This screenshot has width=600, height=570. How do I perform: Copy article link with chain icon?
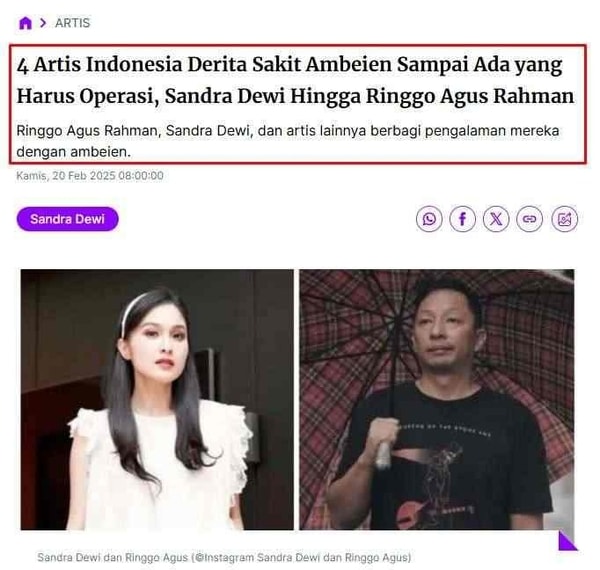click(530, 219)
